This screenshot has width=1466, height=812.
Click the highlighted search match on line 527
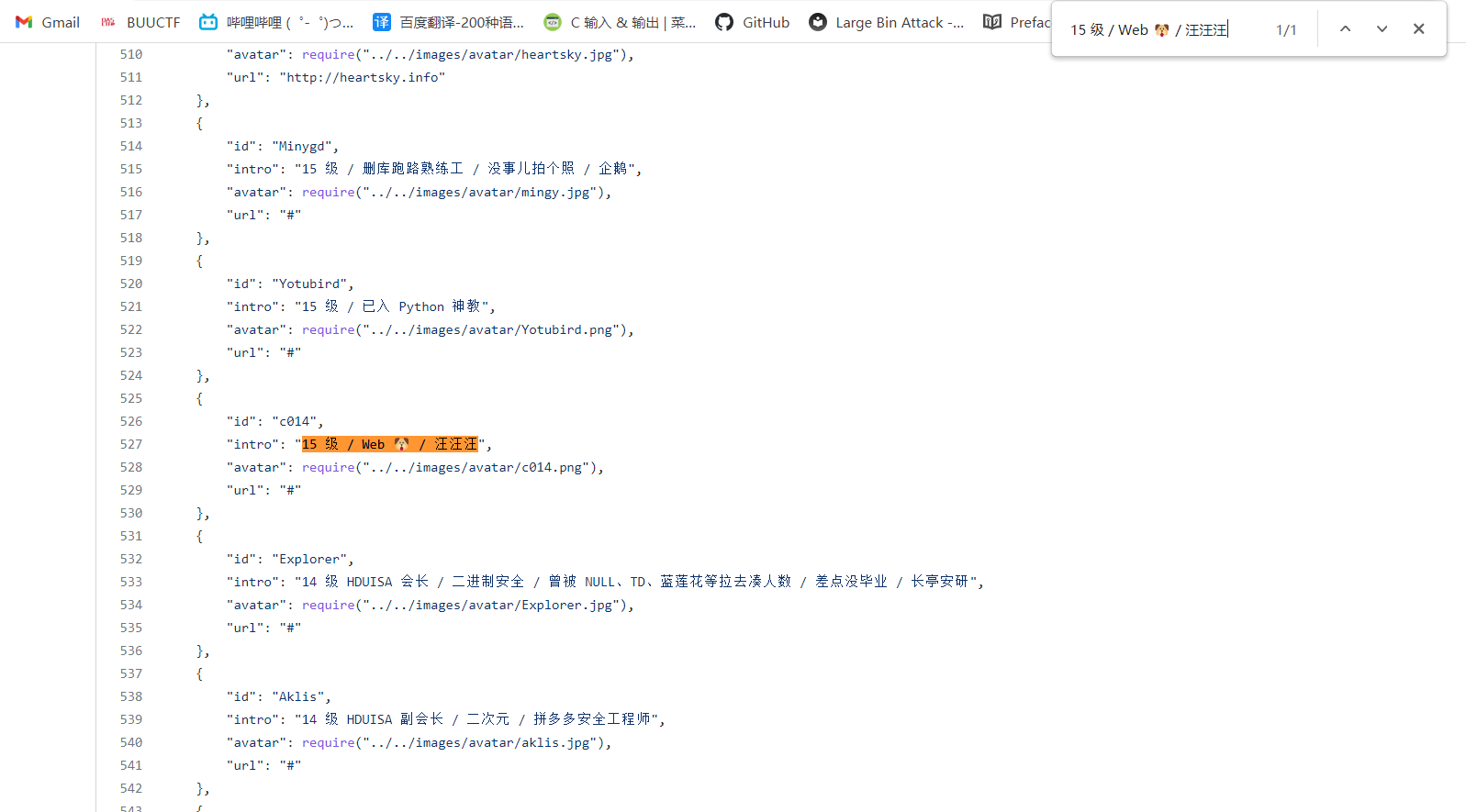point(390,444)
